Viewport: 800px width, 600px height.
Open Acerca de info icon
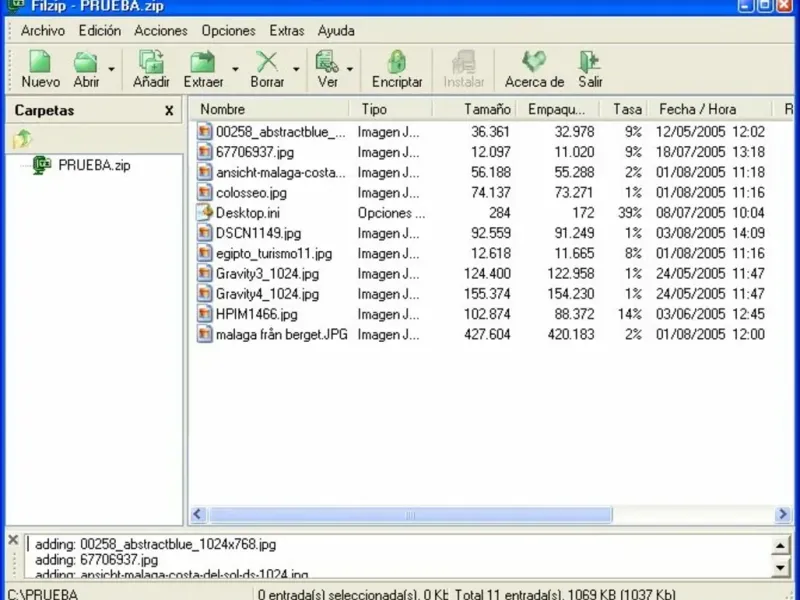(x=534, y=68)
